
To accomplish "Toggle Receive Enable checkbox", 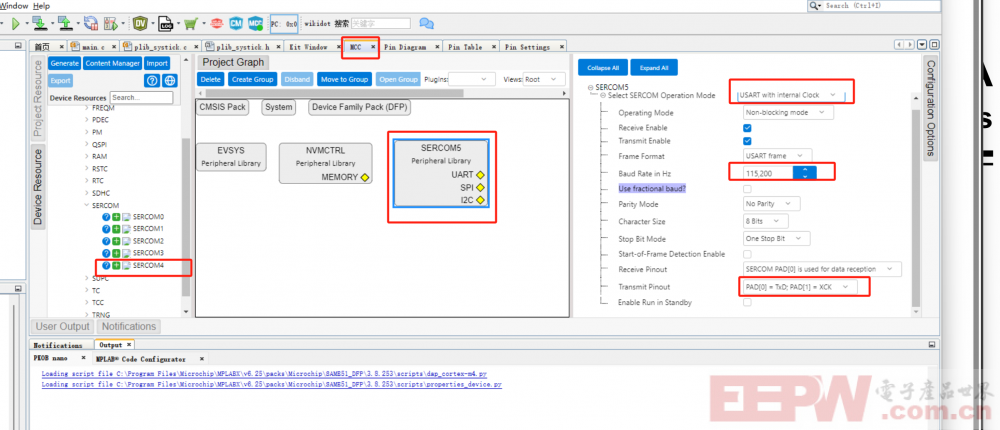I will coord(747,128).
